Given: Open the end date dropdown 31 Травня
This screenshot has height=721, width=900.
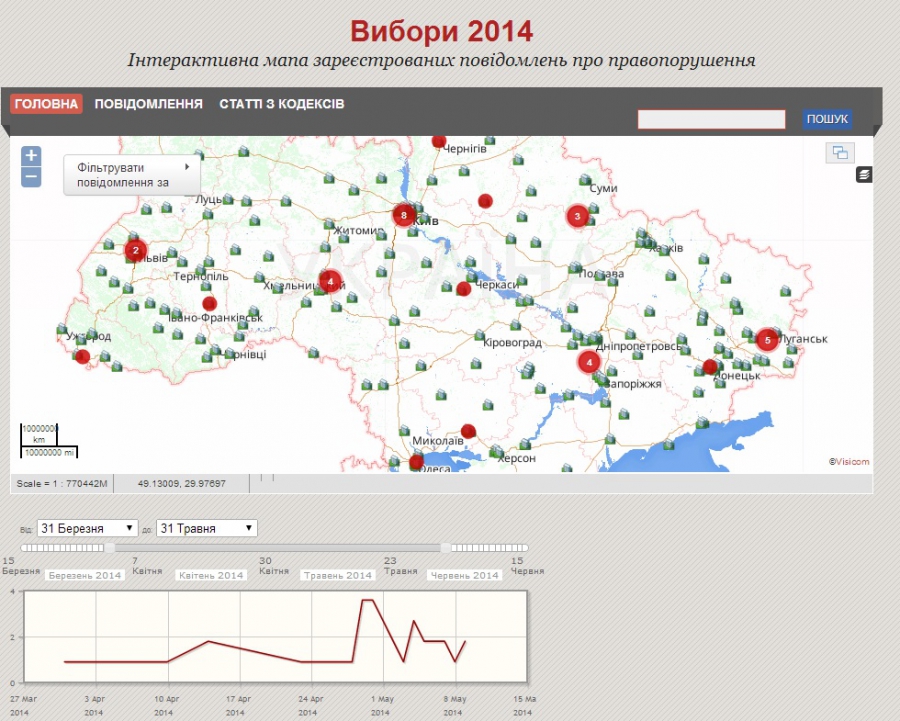Looking at the screenshot, I should pos(207,528).
